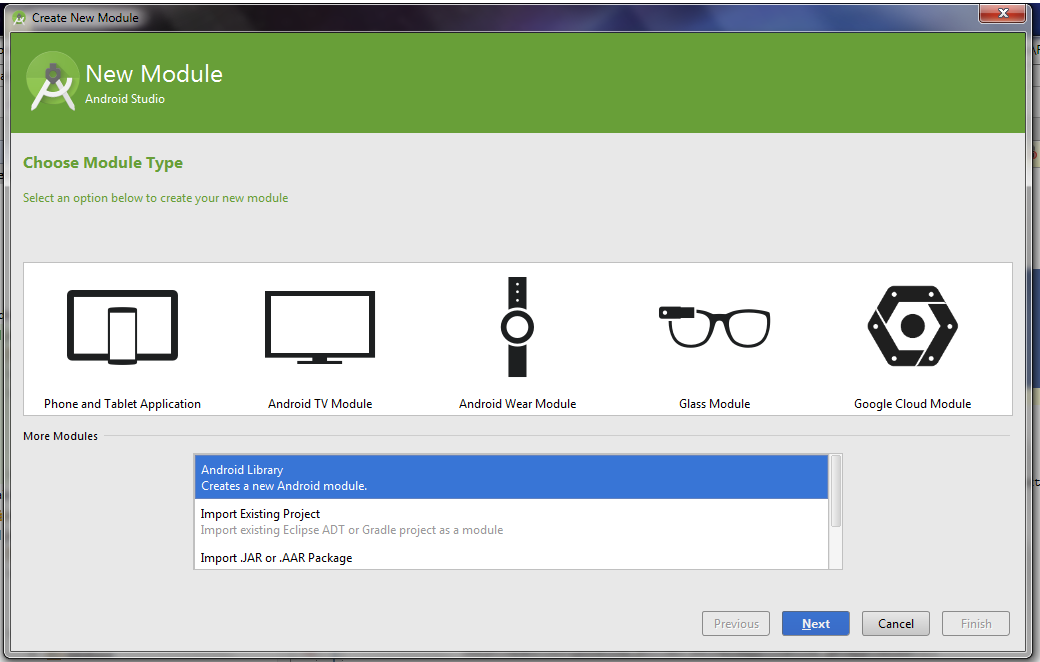Click the 'Google Cloud Module' label

click(912, 404)
